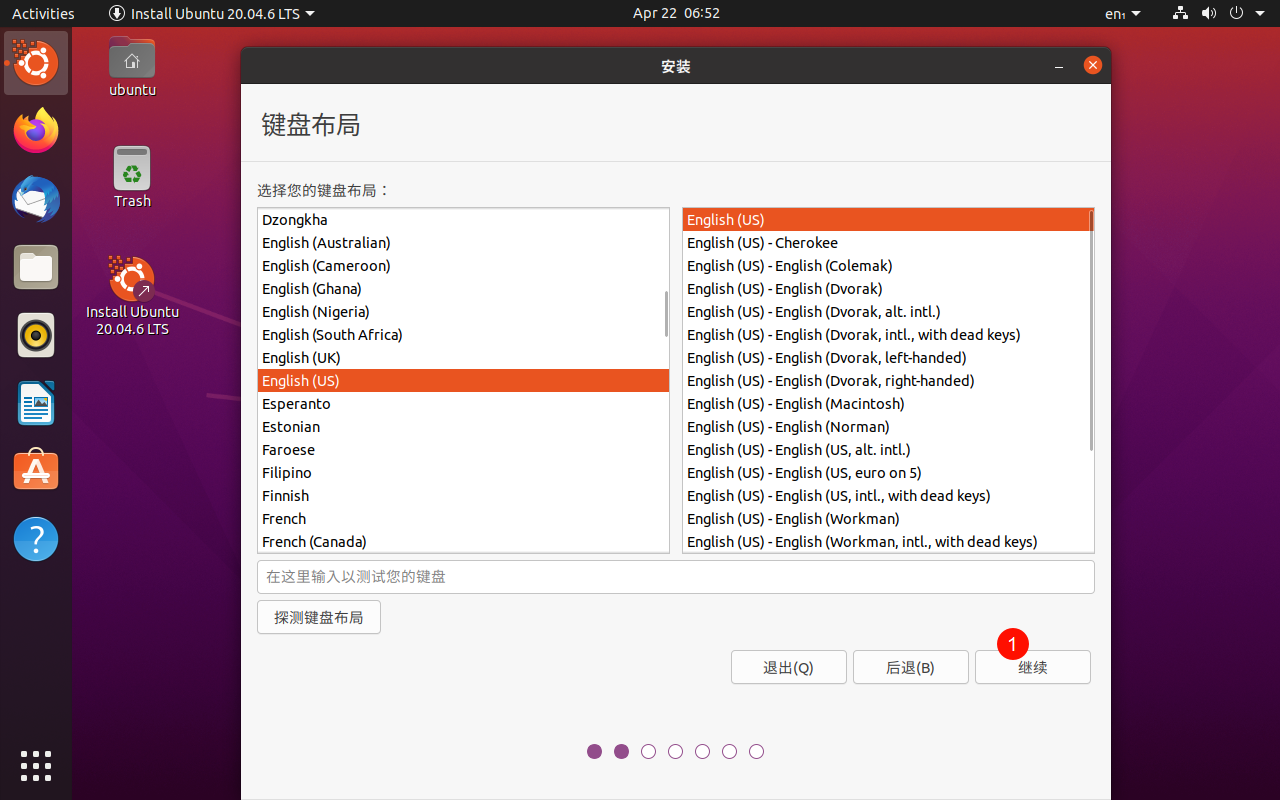Screen dimensions: 1280x800
Task: Select English (UK) layout
Action: [463, 358]
